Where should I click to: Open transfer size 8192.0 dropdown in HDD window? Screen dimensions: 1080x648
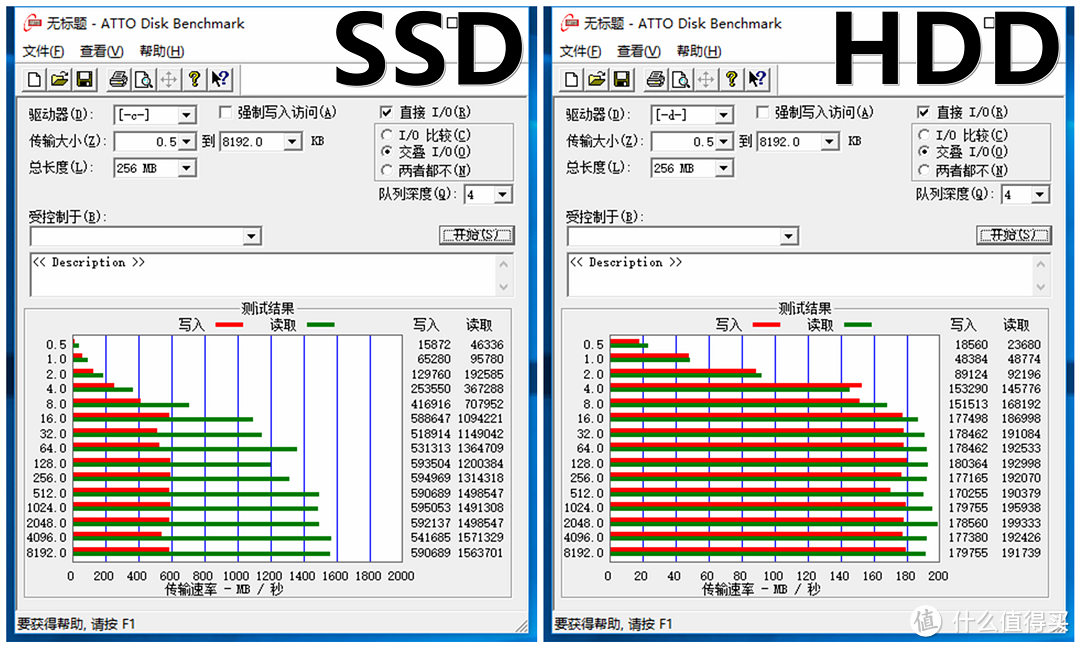[x=830, y=142]
